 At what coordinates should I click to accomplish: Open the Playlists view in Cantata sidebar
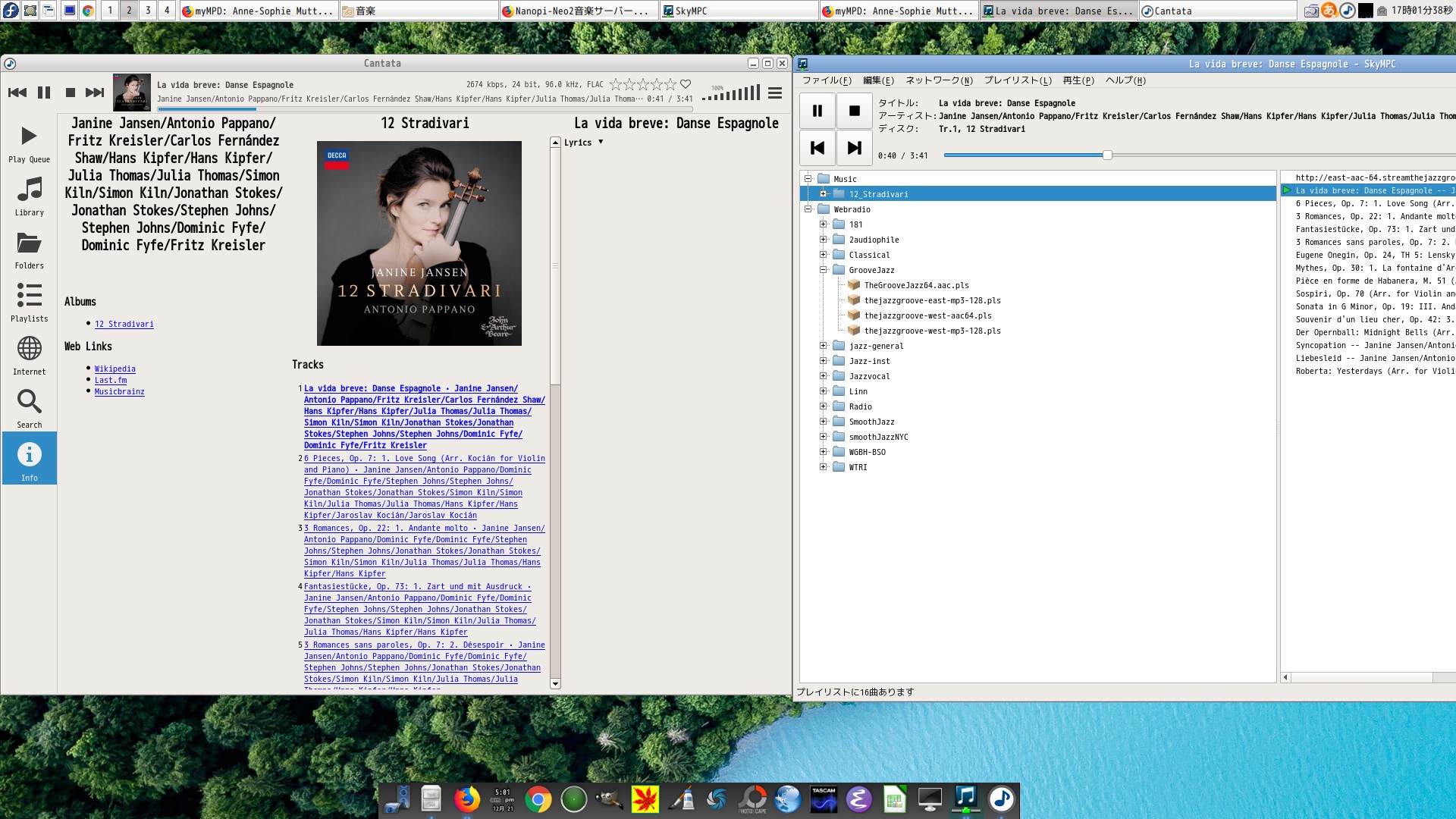pyautogui.click(x=29, y=303)
